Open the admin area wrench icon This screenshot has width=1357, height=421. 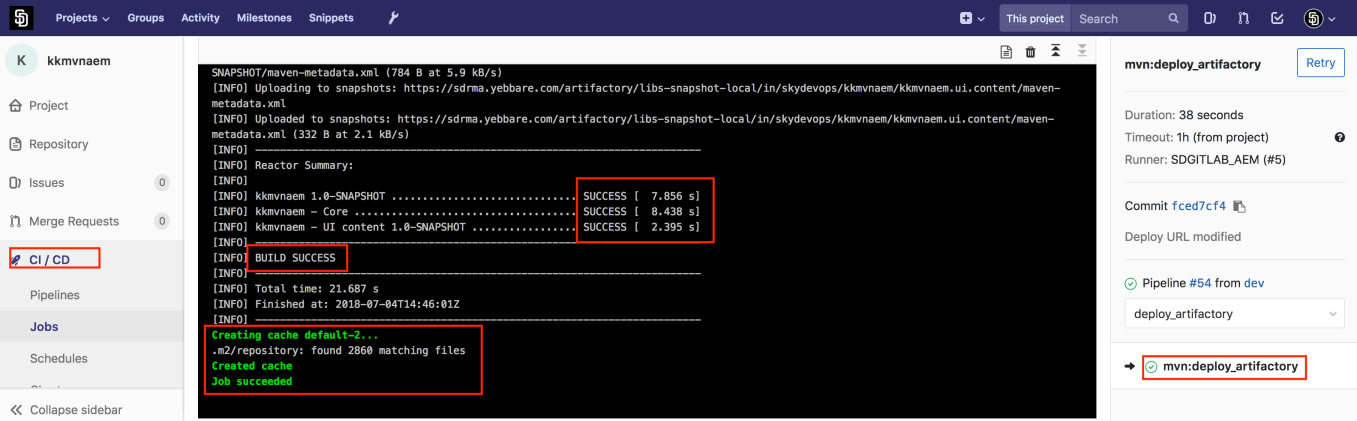[x=392, y=18]
